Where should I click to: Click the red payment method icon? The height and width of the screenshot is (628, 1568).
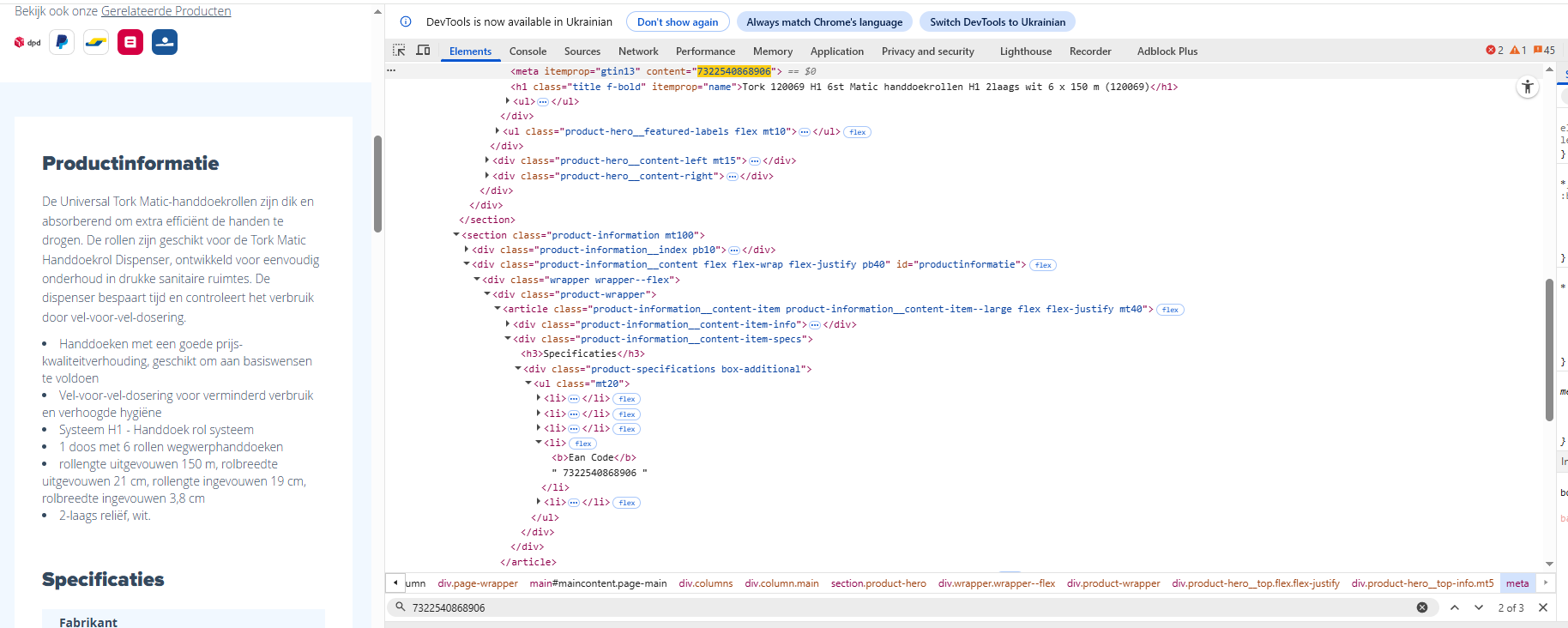click(x=130, y=42)
